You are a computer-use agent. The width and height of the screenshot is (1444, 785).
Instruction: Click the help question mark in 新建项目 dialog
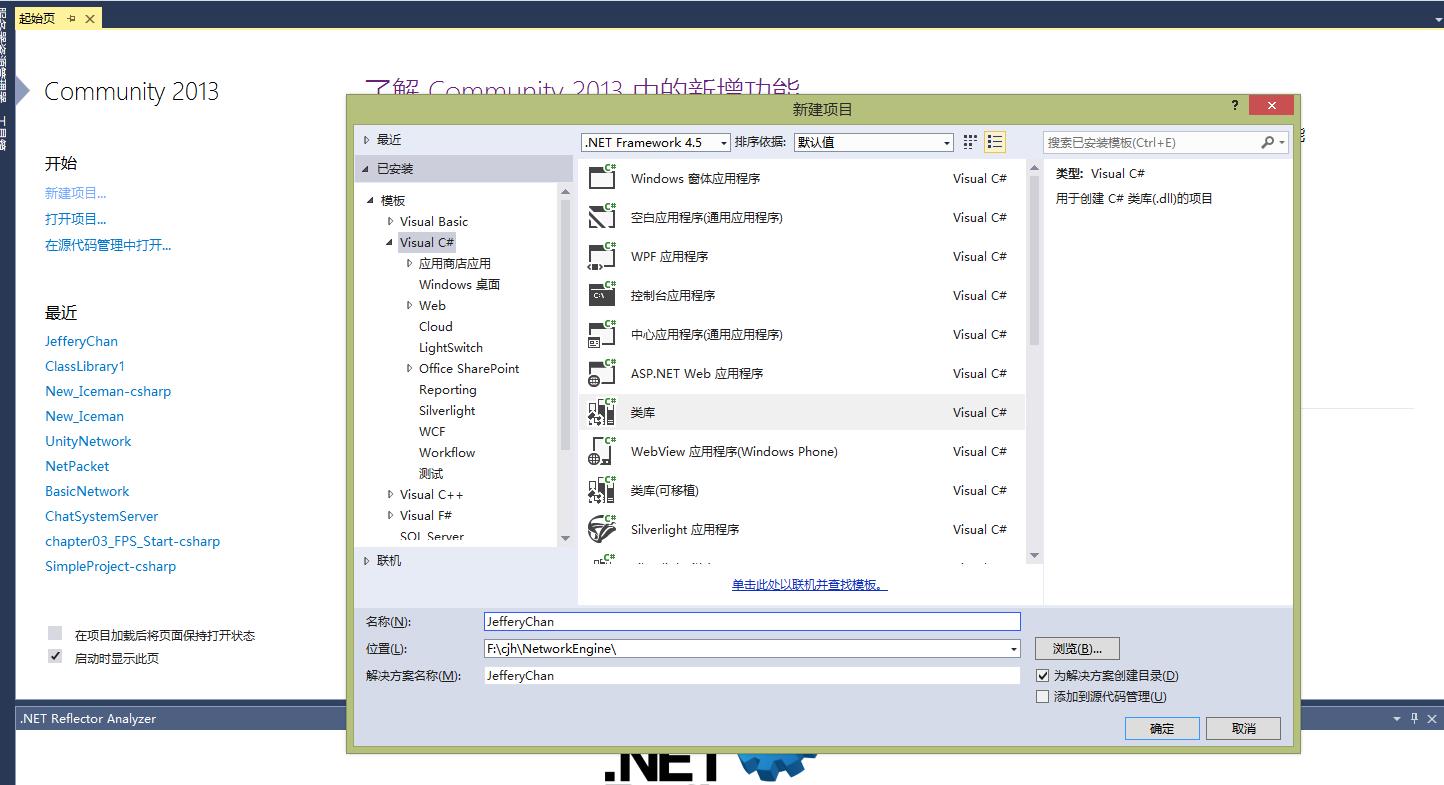point(1235,105)
